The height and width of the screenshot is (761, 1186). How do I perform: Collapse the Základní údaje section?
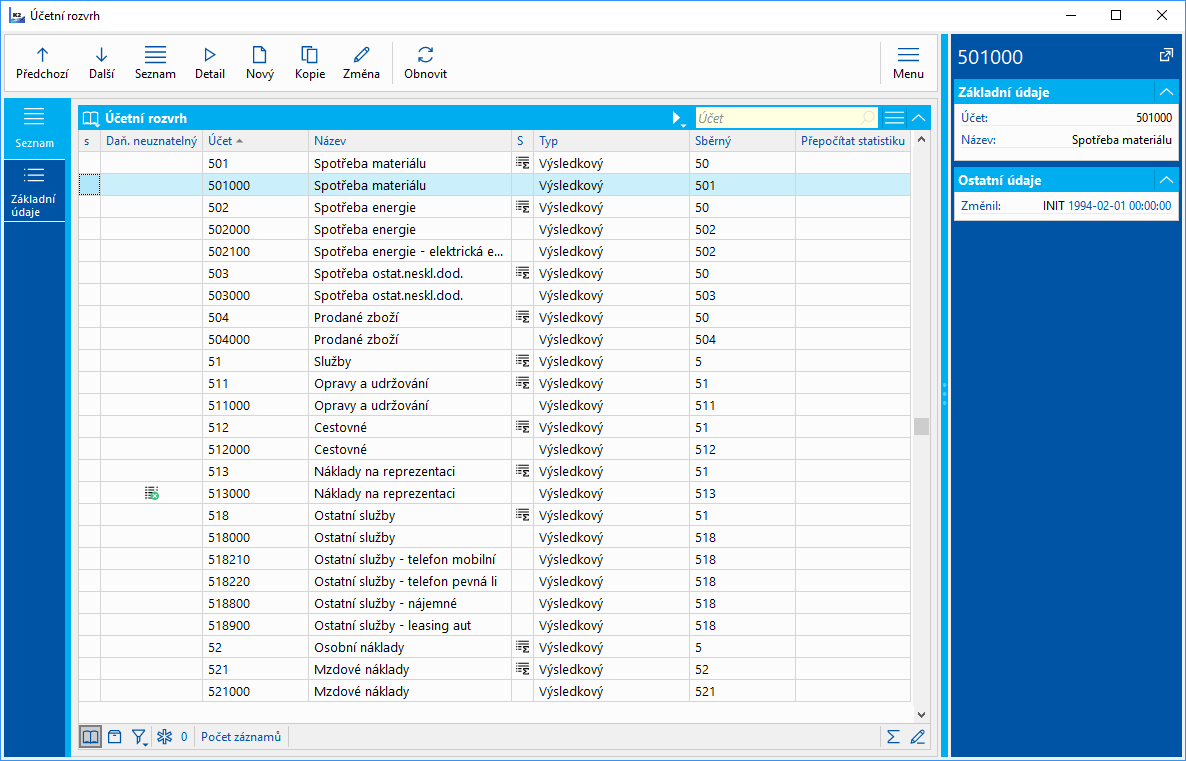click(x=1166, y=92)
